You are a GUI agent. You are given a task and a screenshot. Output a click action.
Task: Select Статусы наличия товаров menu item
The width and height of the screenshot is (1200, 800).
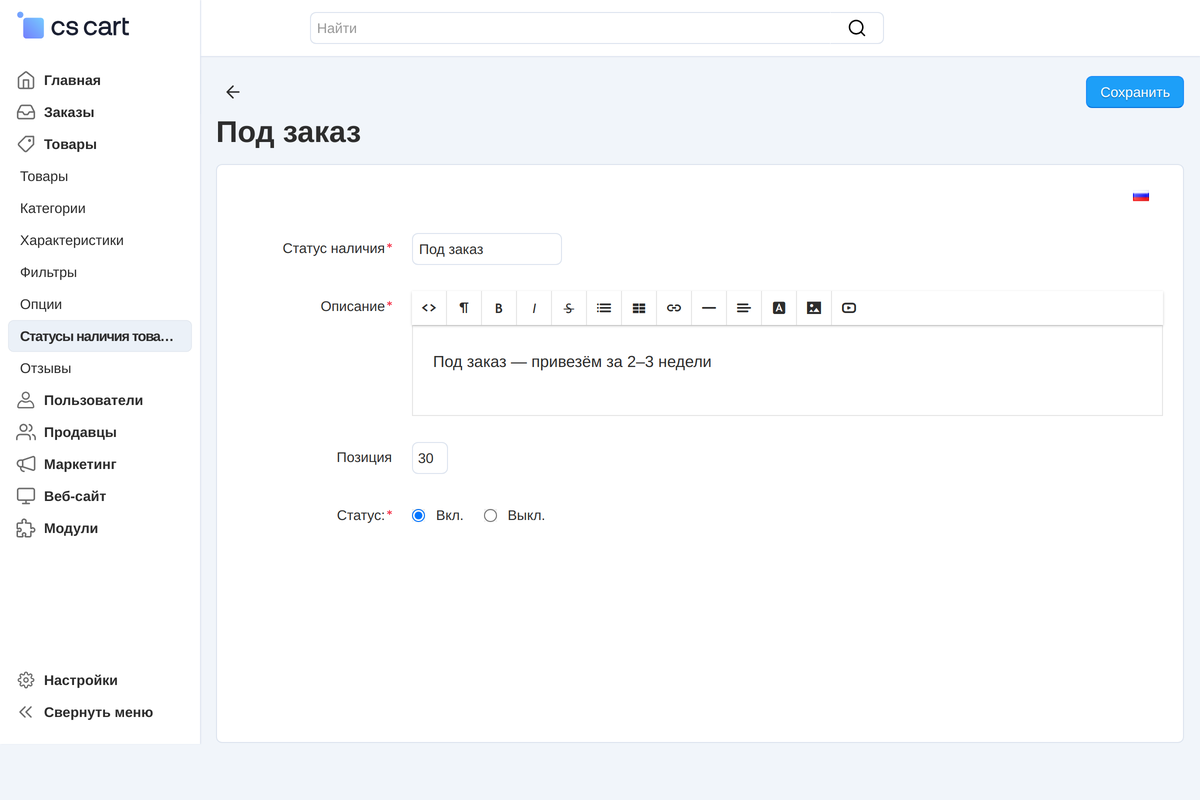(x=100, y=336)
